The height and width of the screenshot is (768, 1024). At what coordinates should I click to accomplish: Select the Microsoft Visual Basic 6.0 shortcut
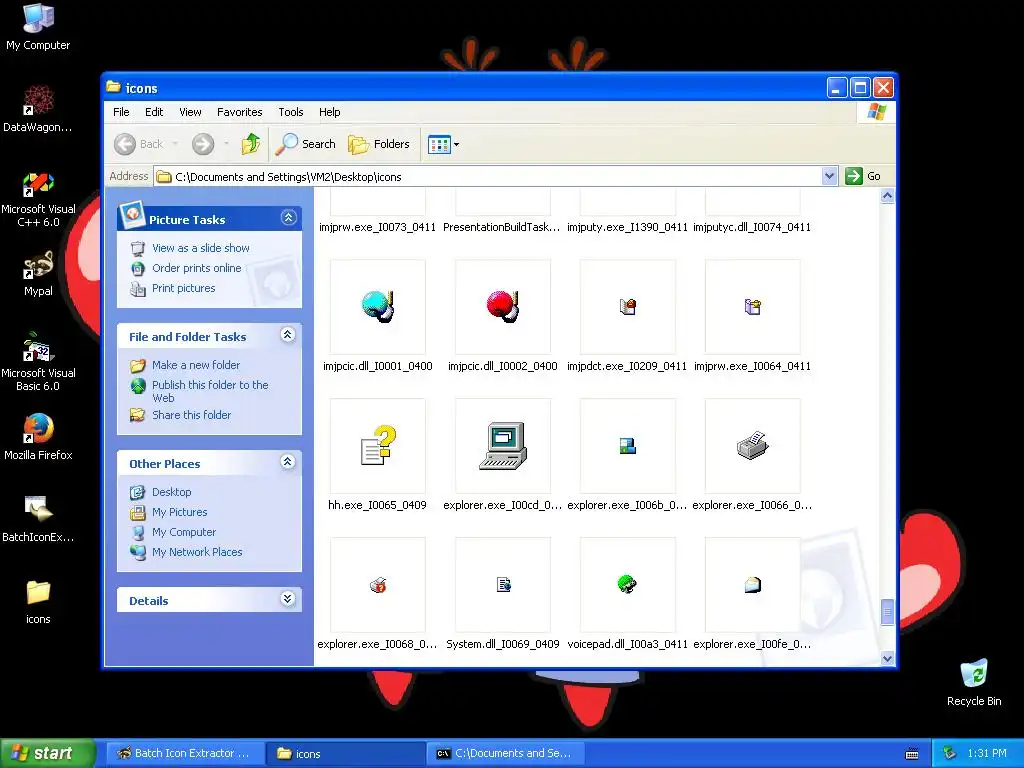tap(38, 362)
